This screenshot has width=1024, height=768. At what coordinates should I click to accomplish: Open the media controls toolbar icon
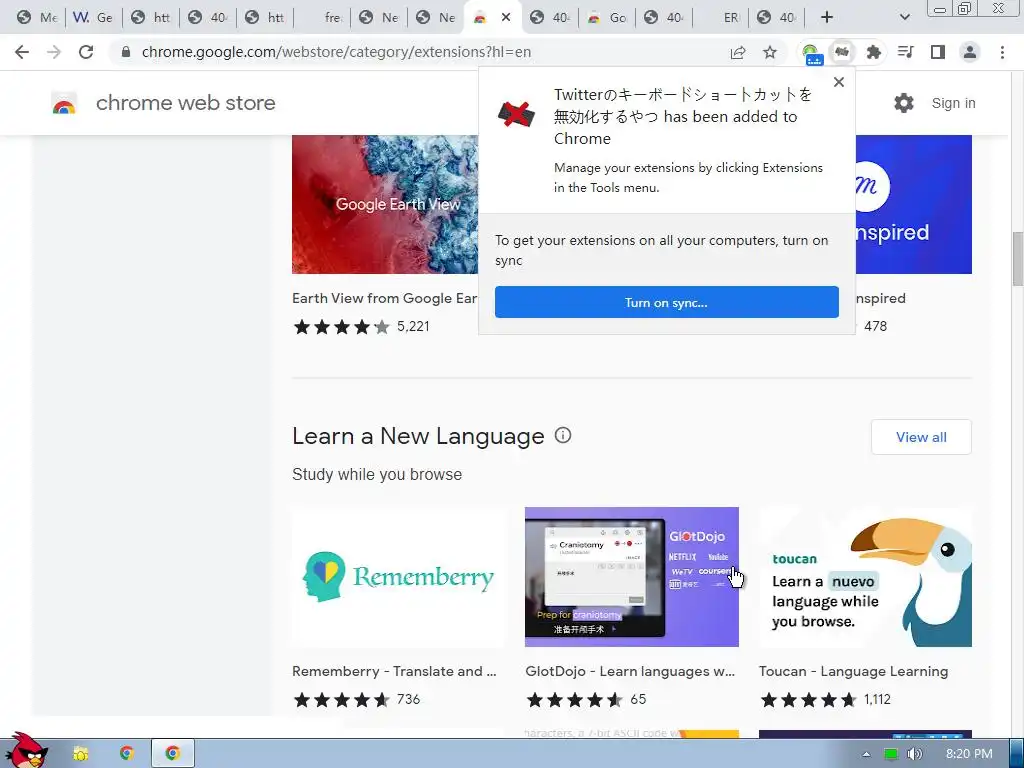click(906, 52)
